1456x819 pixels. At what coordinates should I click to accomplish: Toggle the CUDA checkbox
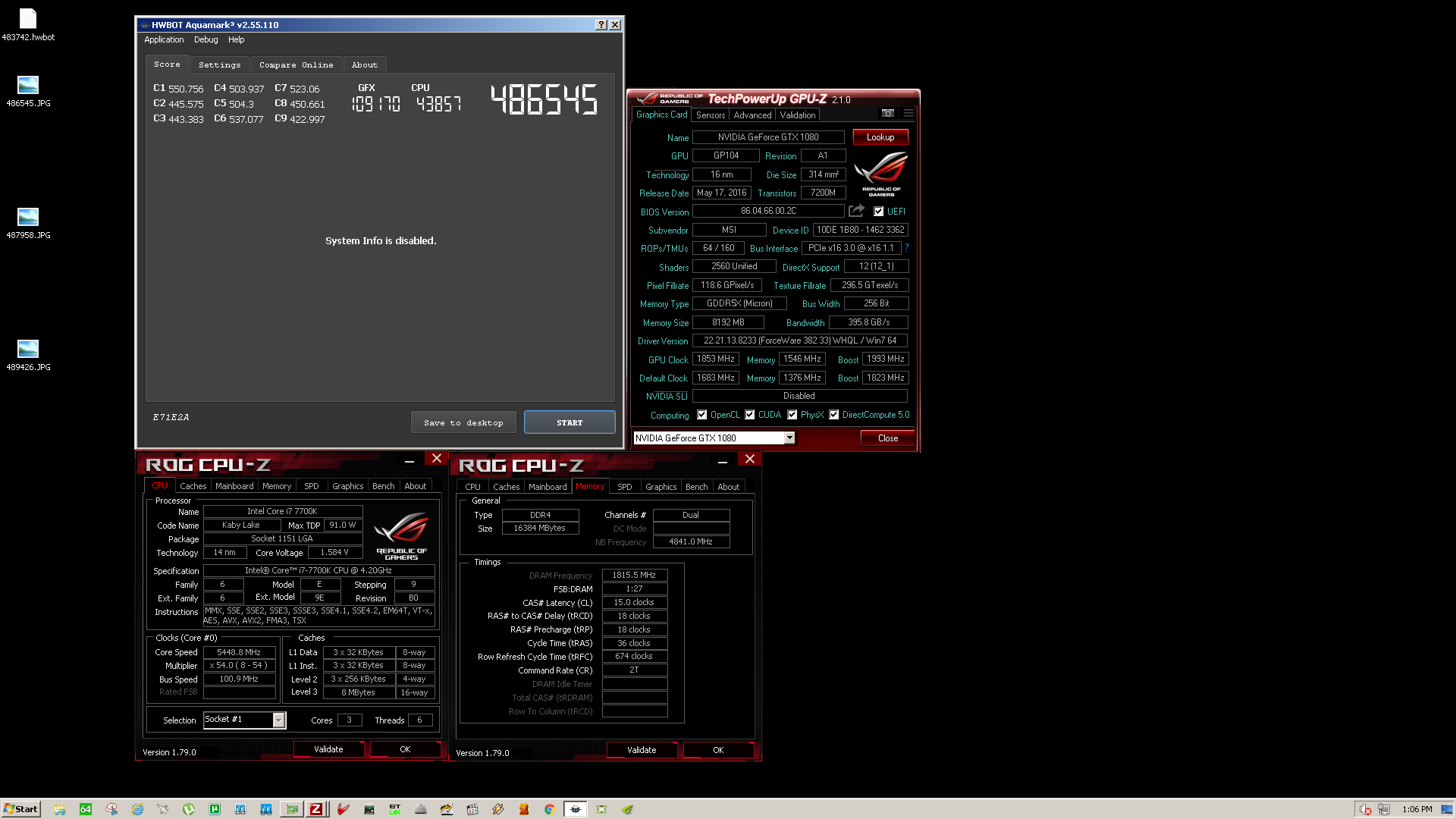(x=750, y=415)
